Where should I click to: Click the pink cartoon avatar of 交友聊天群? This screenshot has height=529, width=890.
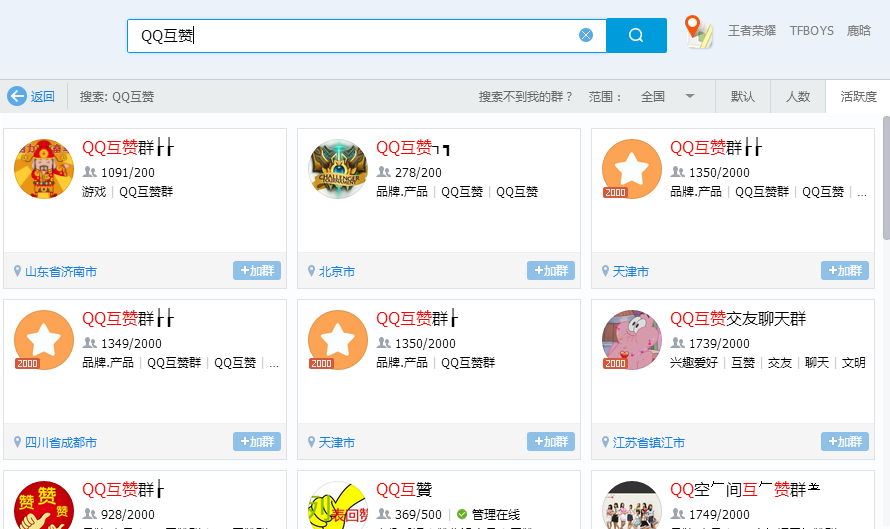632,340
